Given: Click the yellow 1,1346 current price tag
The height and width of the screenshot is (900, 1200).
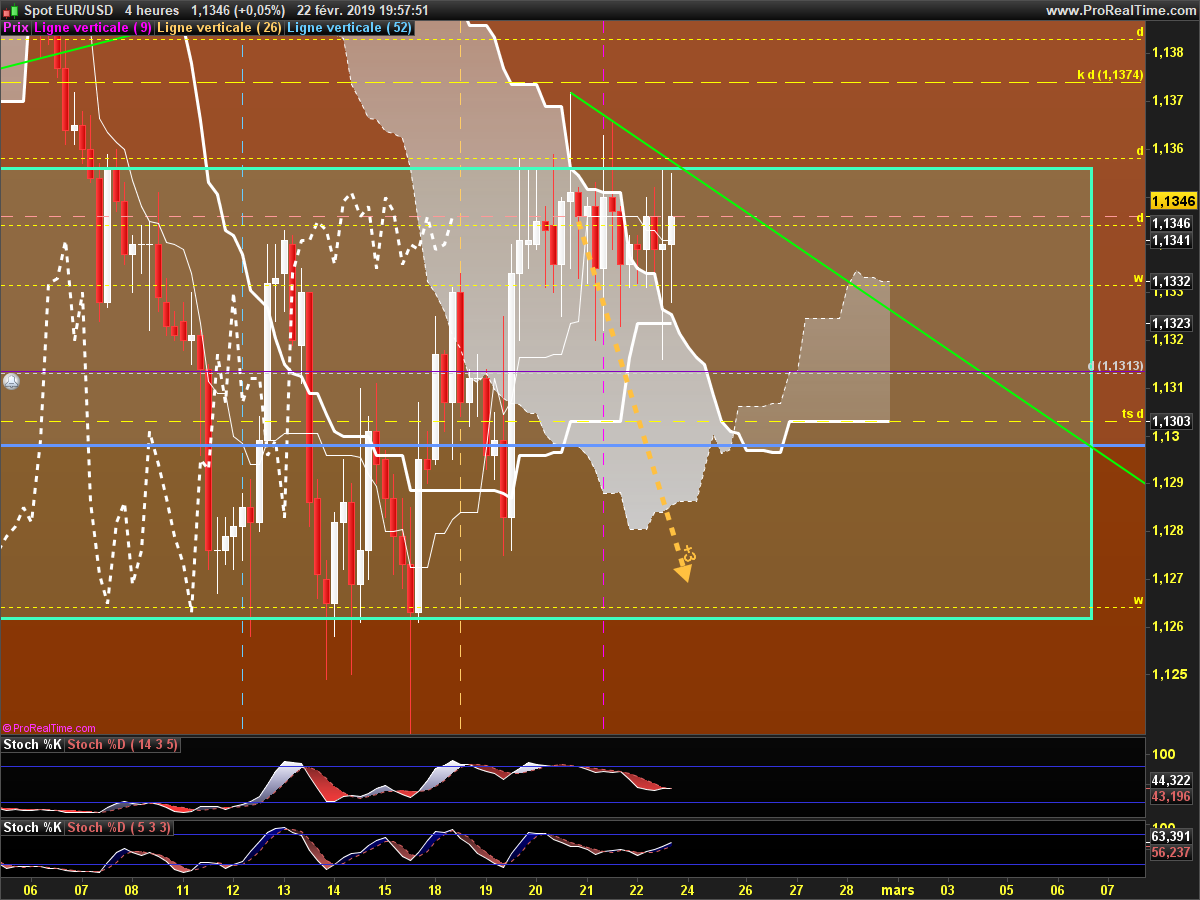Looking at the screenshot, I should click(1174, 201).
